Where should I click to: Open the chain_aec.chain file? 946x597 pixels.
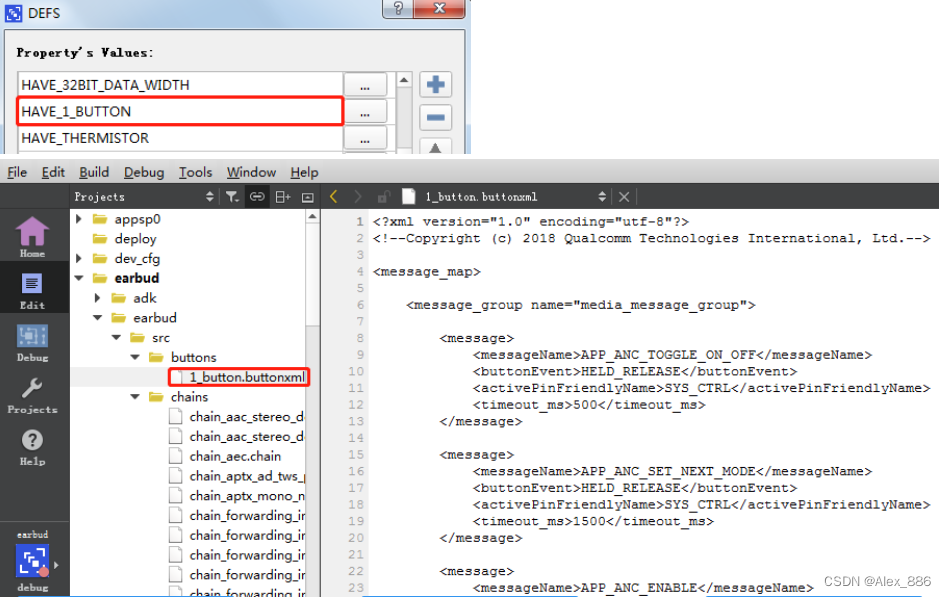(x=235, y=456)
